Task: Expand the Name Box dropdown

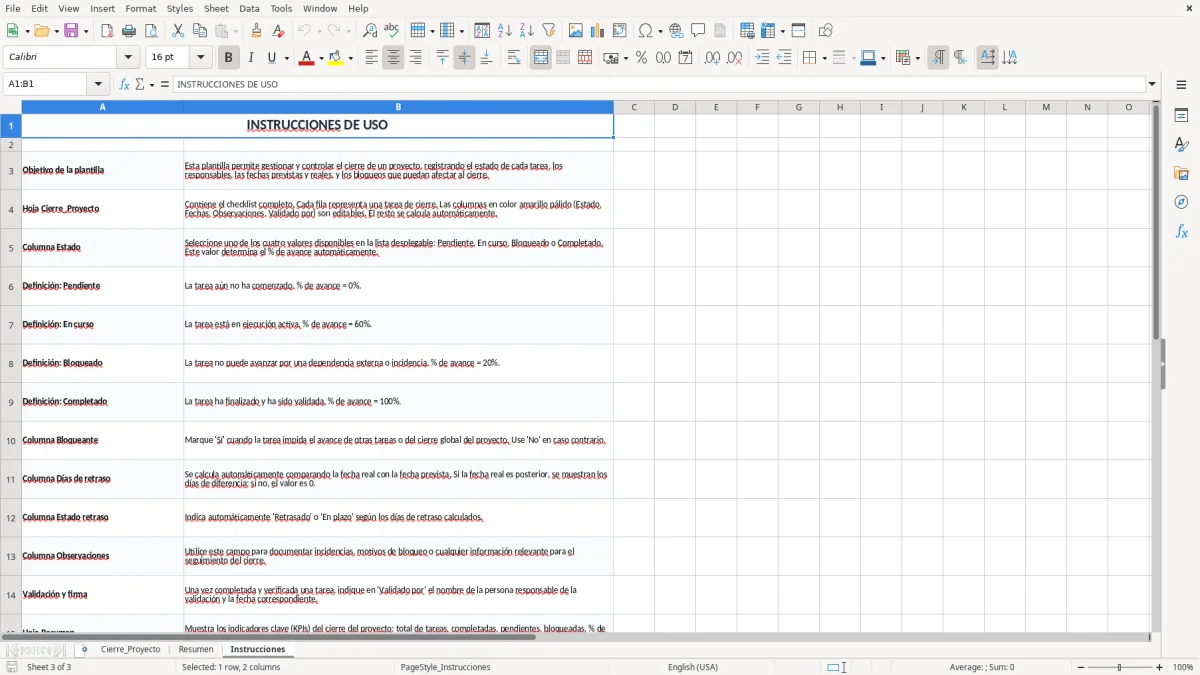Action: (98, 84)
